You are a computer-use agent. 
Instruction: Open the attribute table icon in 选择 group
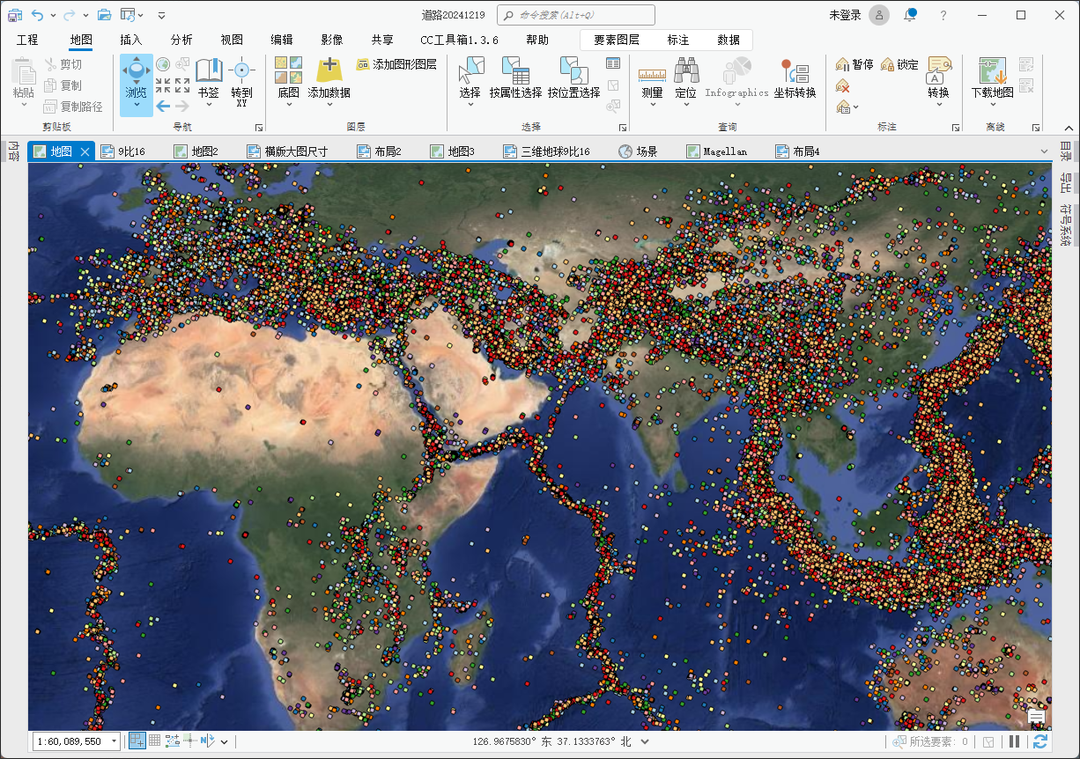[x=613, y=64]
